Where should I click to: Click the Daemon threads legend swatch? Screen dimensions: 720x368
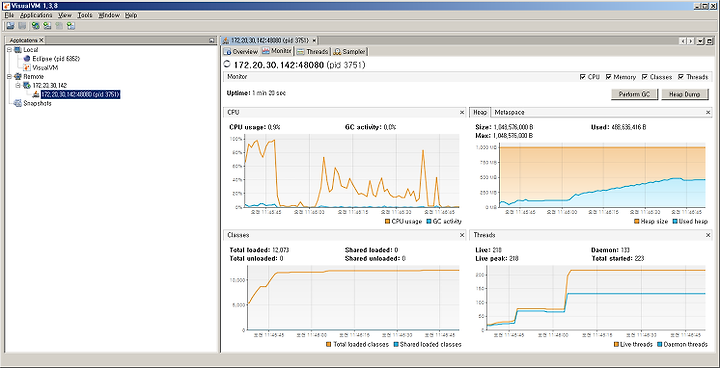tap(660, 344)
